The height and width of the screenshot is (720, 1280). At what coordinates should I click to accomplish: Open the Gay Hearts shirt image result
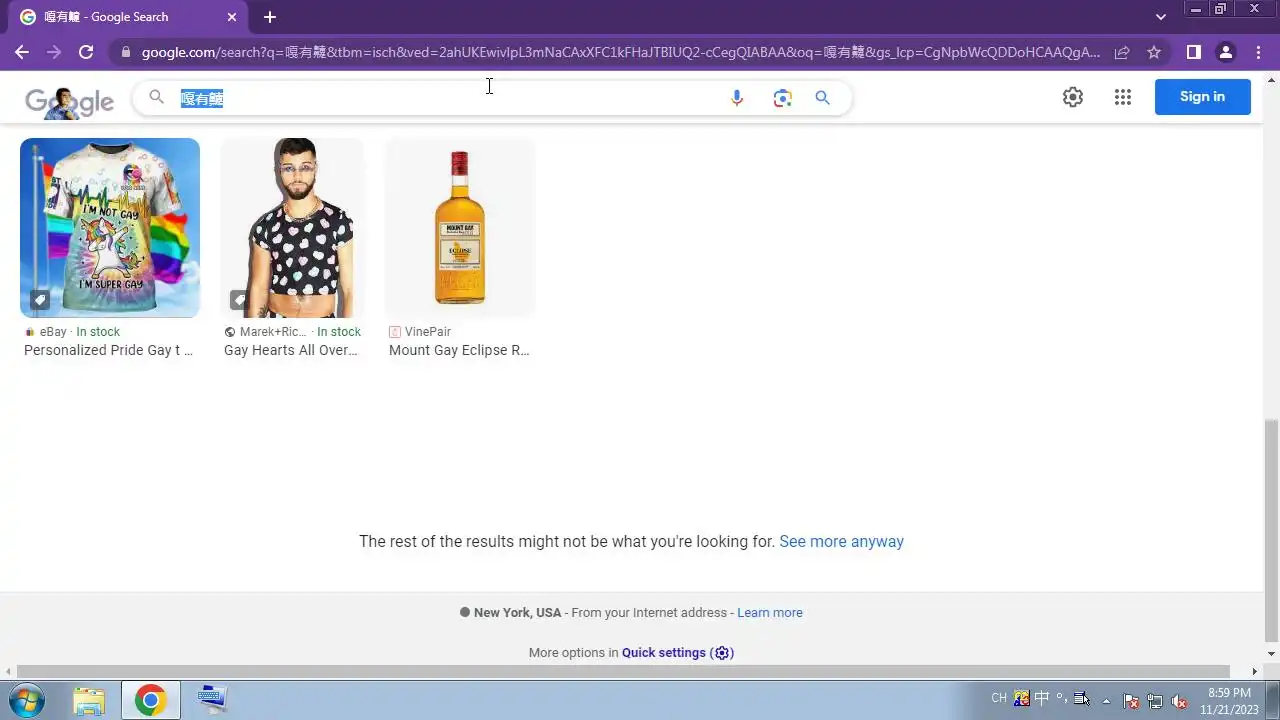pyautogui.click(x=292, y=228)
